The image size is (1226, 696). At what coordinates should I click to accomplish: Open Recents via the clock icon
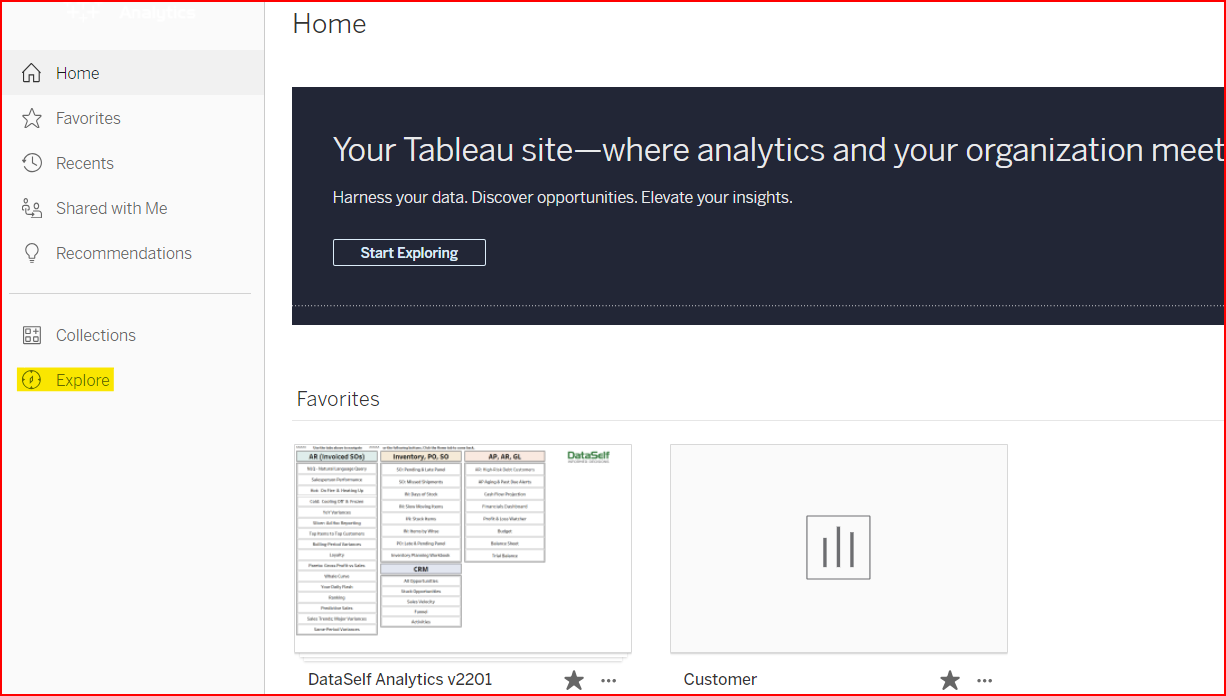click(32, 163)
